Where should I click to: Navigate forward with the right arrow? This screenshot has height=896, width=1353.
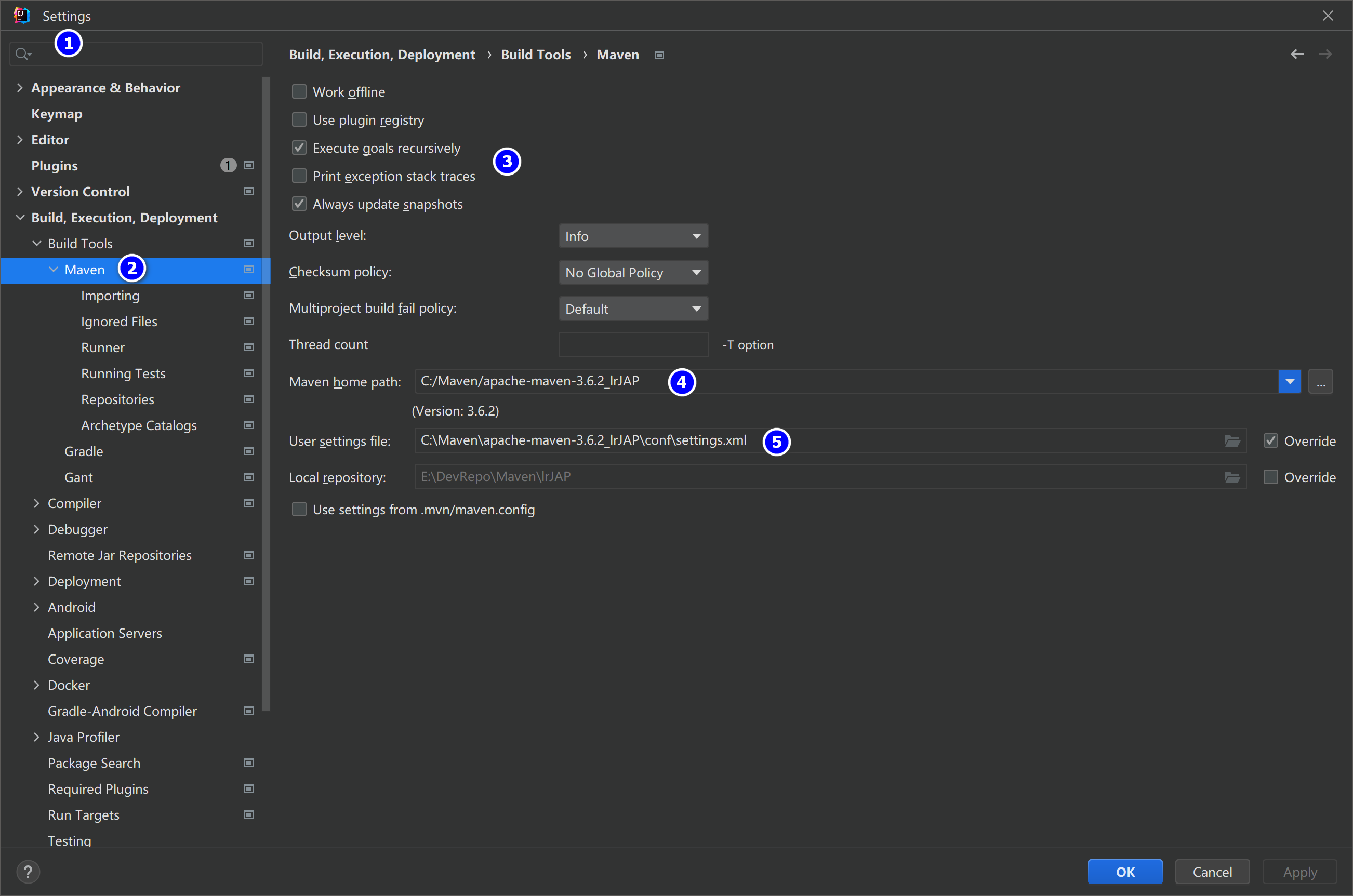[1325, 55]
